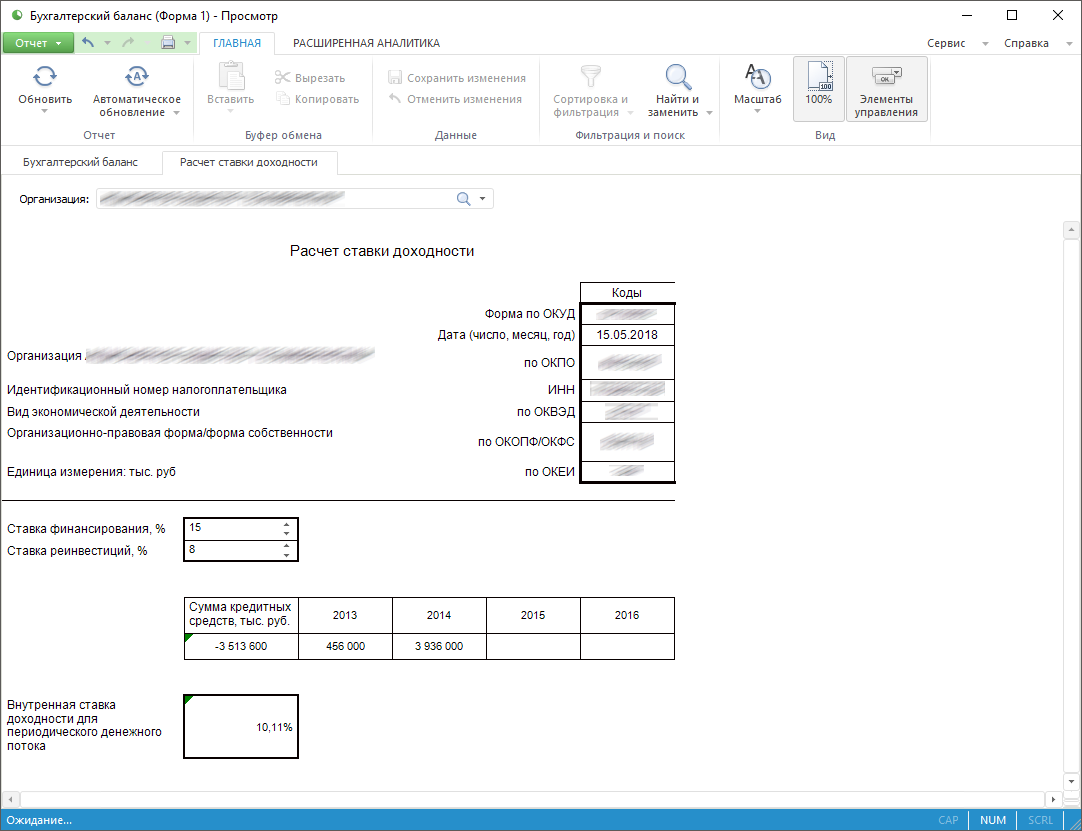Open the Сервис menu
The width and height of the screenshot is (1082, 831).
946,43
